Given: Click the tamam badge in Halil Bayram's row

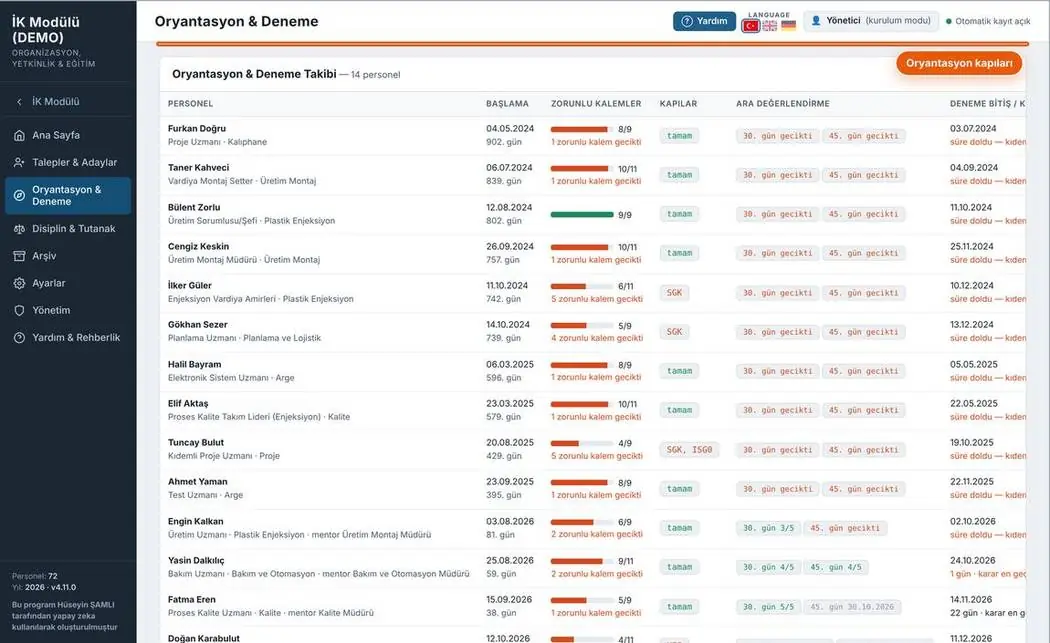Looking at the screenshot, I should pos(679,371).
